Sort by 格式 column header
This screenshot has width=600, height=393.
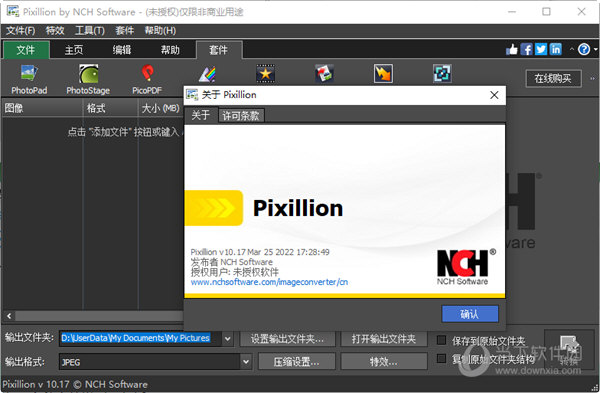pyautogui.click(x=110, y=108)
